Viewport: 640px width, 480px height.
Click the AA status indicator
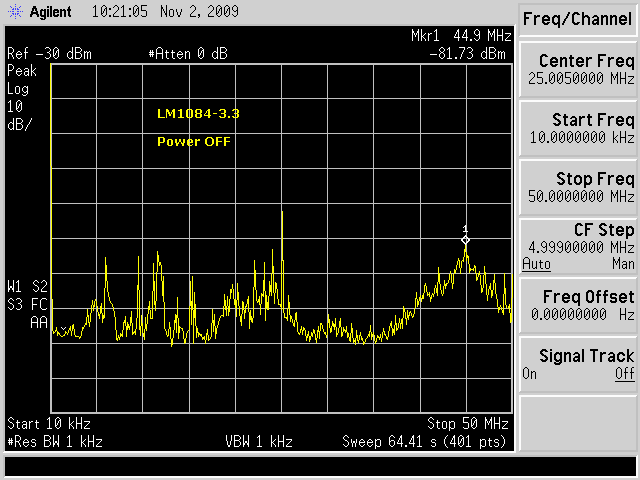point(39,323)
